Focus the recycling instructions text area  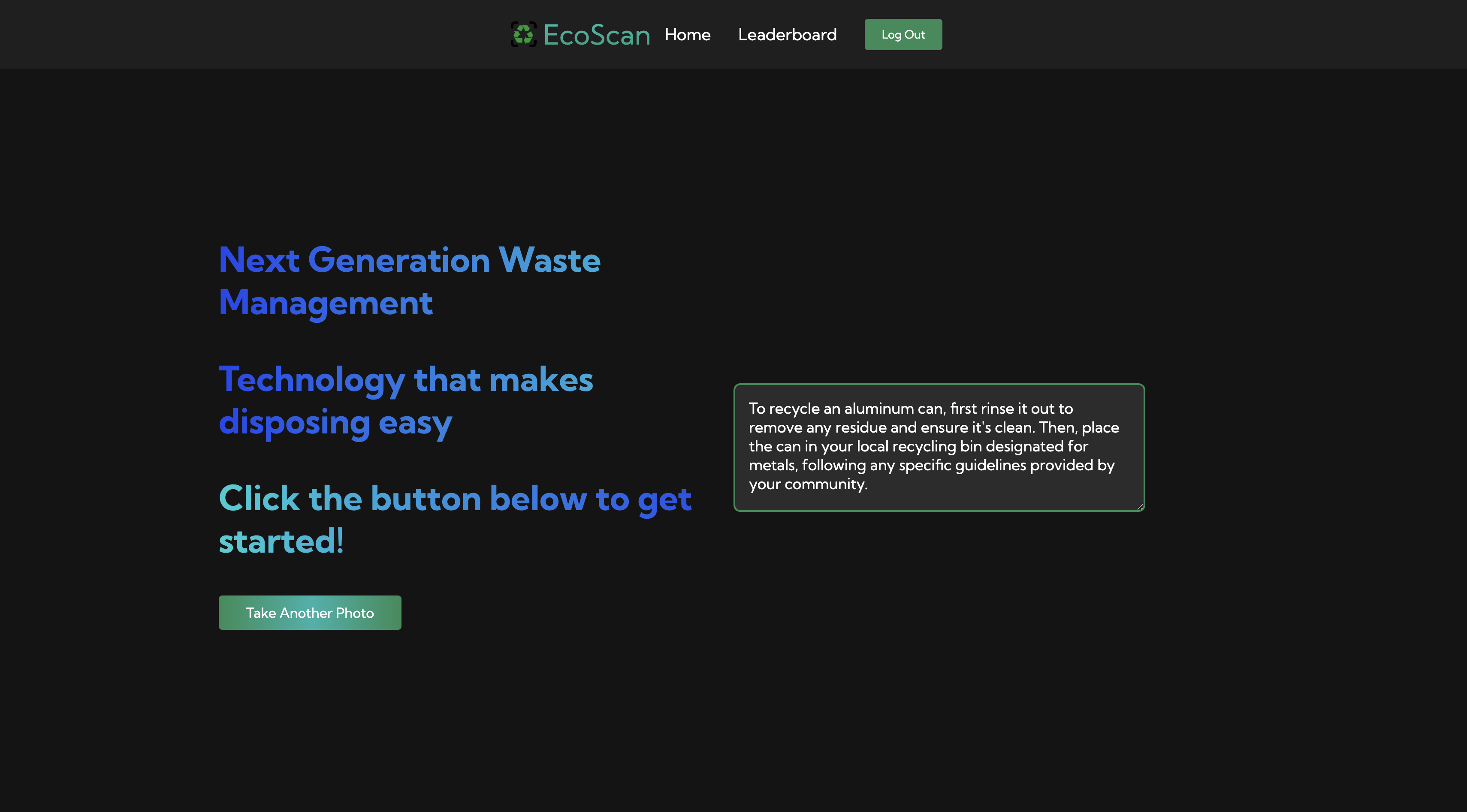point(939,447)
